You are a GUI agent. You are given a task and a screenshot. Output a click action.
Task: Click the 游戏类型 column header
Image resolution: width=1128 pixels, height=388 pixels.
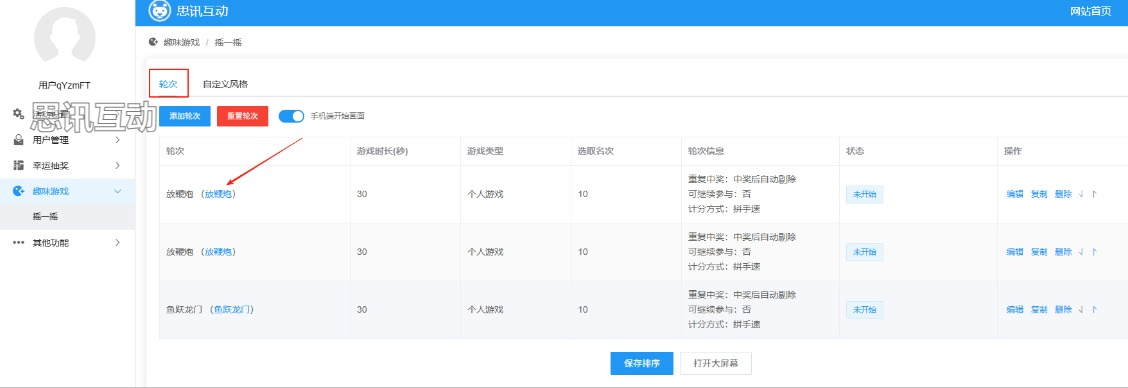(x=485, y=152)
